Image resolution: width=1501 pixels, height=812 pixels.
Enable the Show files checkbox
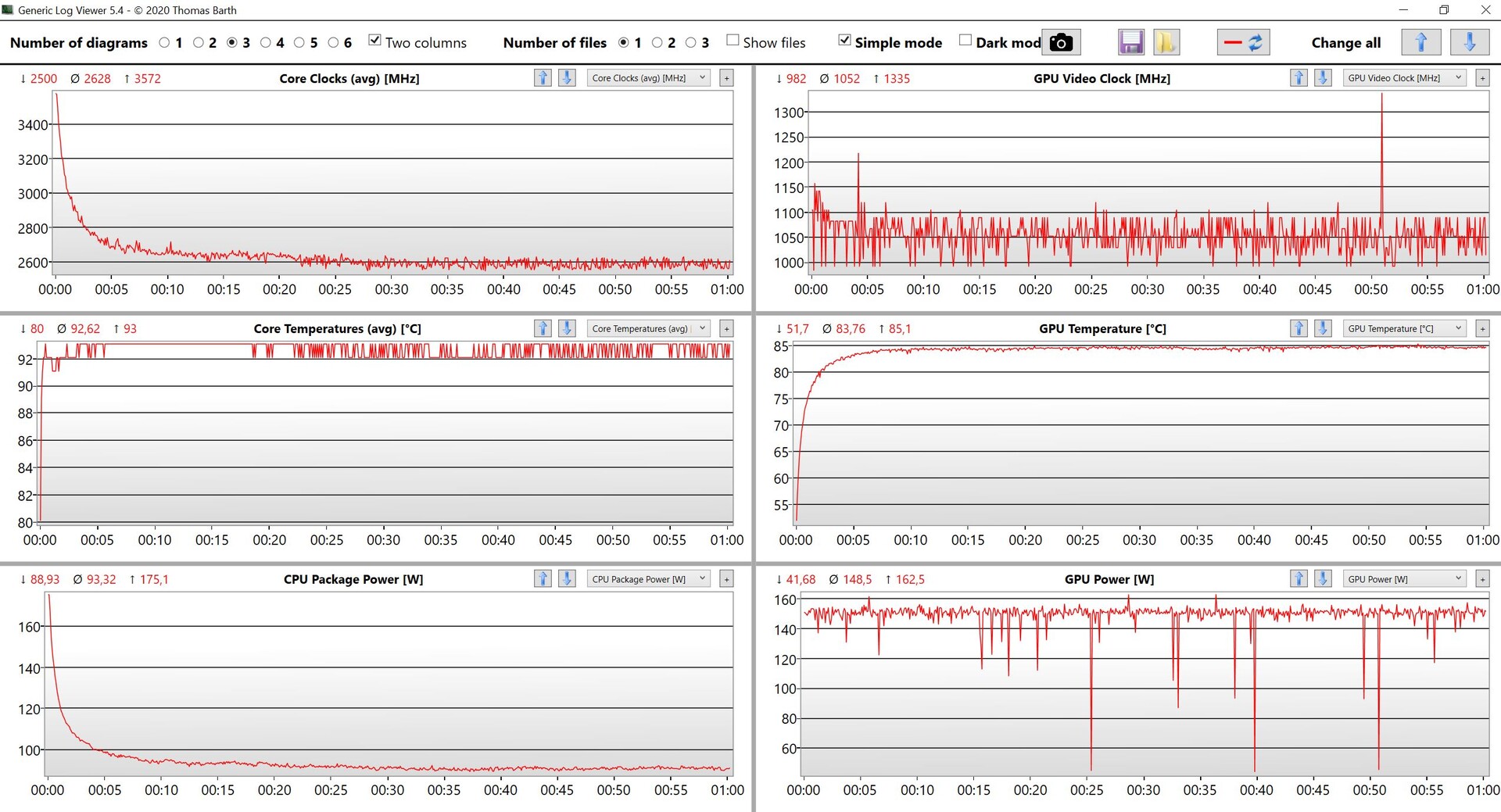(x=733, y=41)
